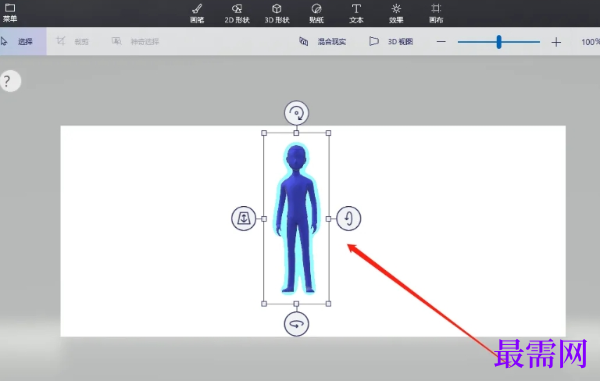
Task: Select the 文本 text tool
Action: point(356,13)
